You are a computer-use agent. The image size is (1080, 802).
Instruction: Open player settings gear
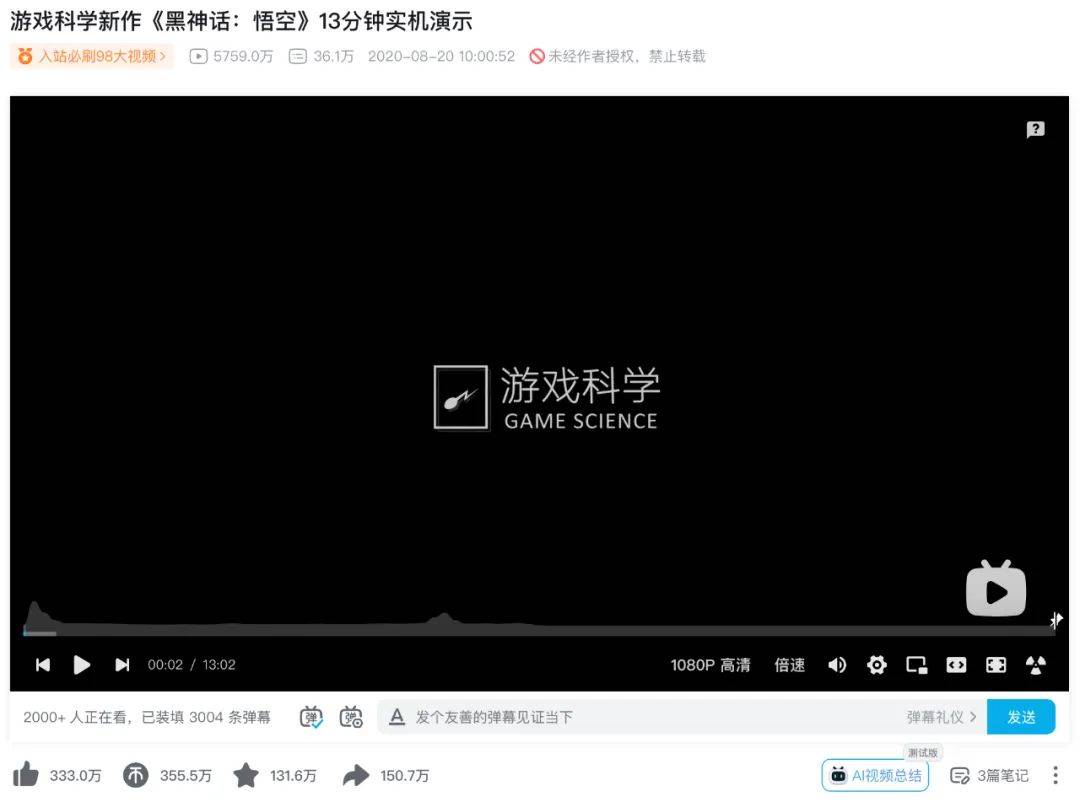[x=876, y=665]
